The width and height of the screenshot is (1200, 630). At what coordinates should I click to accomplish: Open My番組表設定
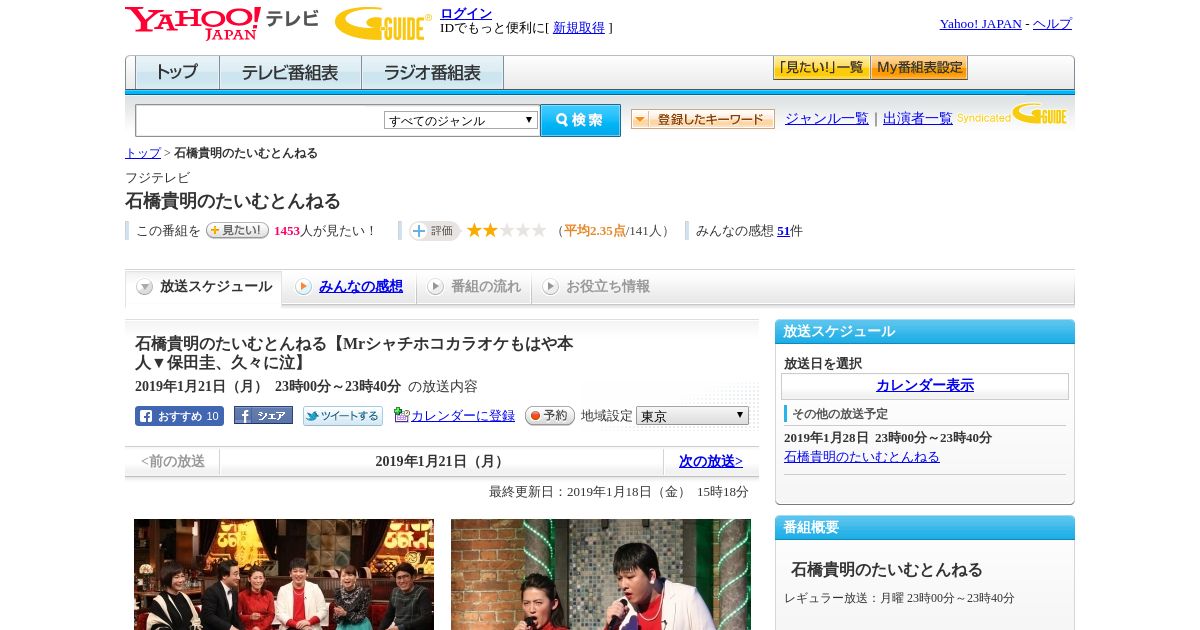point(919,68)
